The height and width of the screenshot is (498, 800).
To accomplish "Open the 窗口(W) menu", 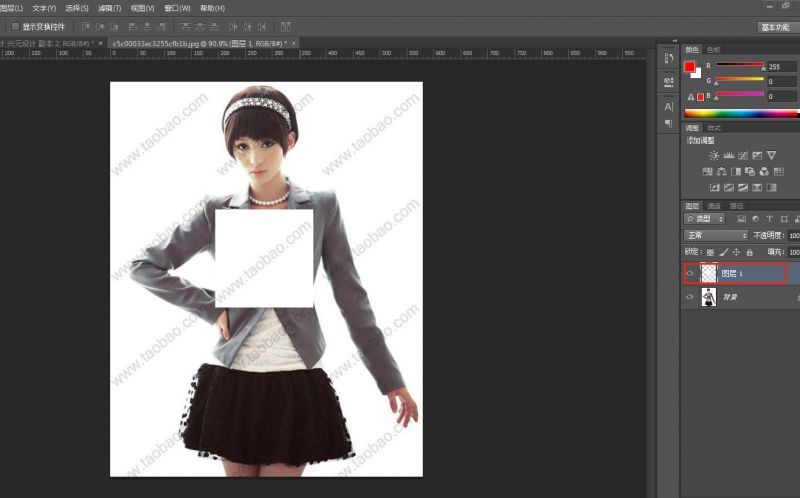I will coord(178,8).
